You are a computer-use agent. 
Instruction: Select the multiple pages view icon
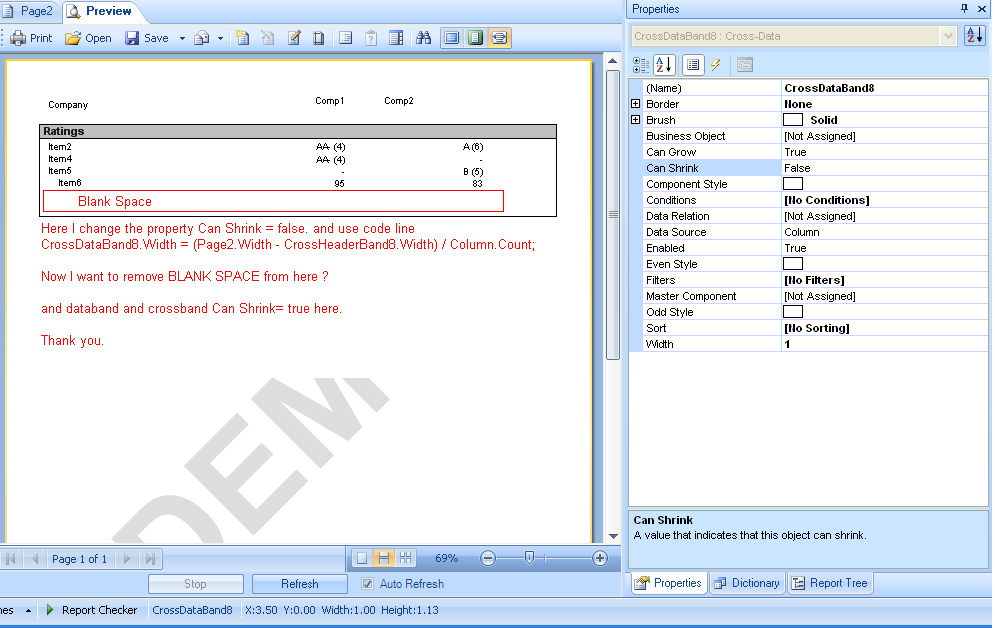(406, 558)
